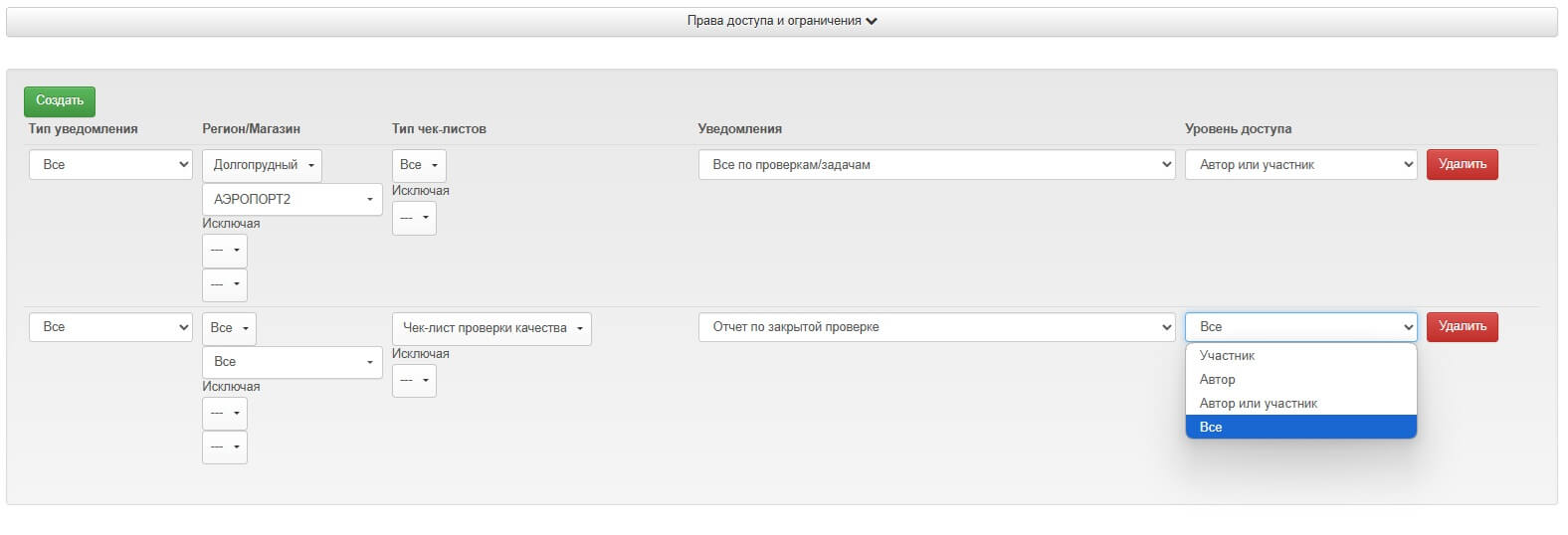The image size is (1568, 535).
Task: Open 'Чек-лист проверки качества' checklist type dropdown
Action: [491, 328]
